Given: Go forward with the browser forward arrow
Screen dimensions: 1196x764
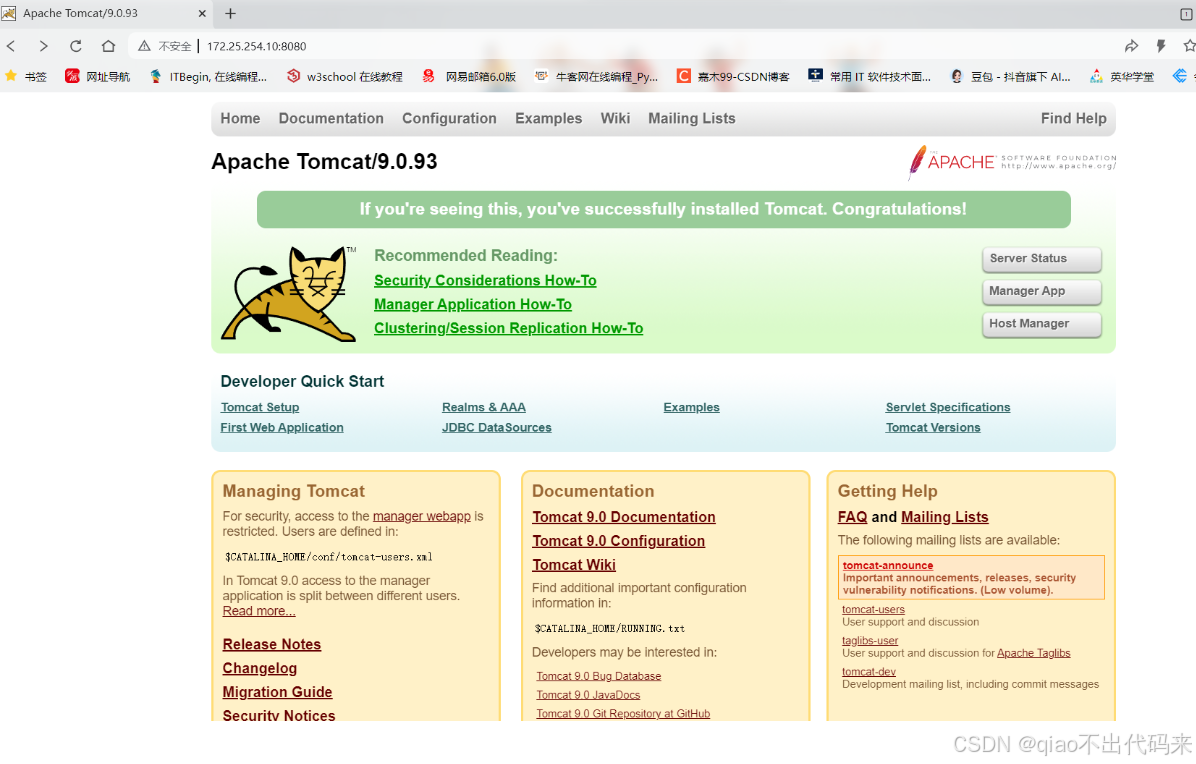Looking at the screenshot, I should pyautogui.click(x=43, y=46).
